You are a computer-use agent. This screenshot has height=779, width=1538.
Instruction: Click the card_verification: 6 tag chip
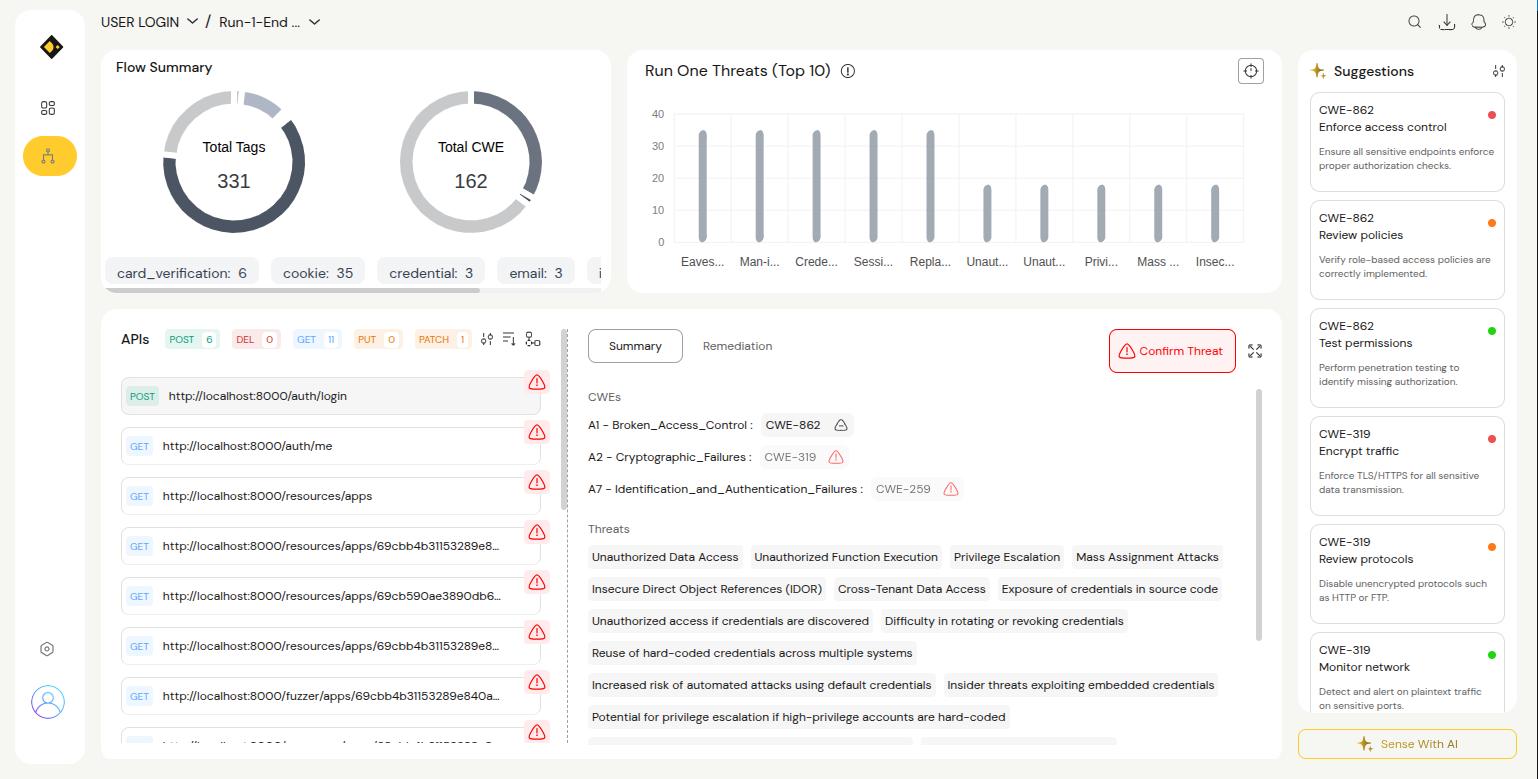tap(182, 272)
